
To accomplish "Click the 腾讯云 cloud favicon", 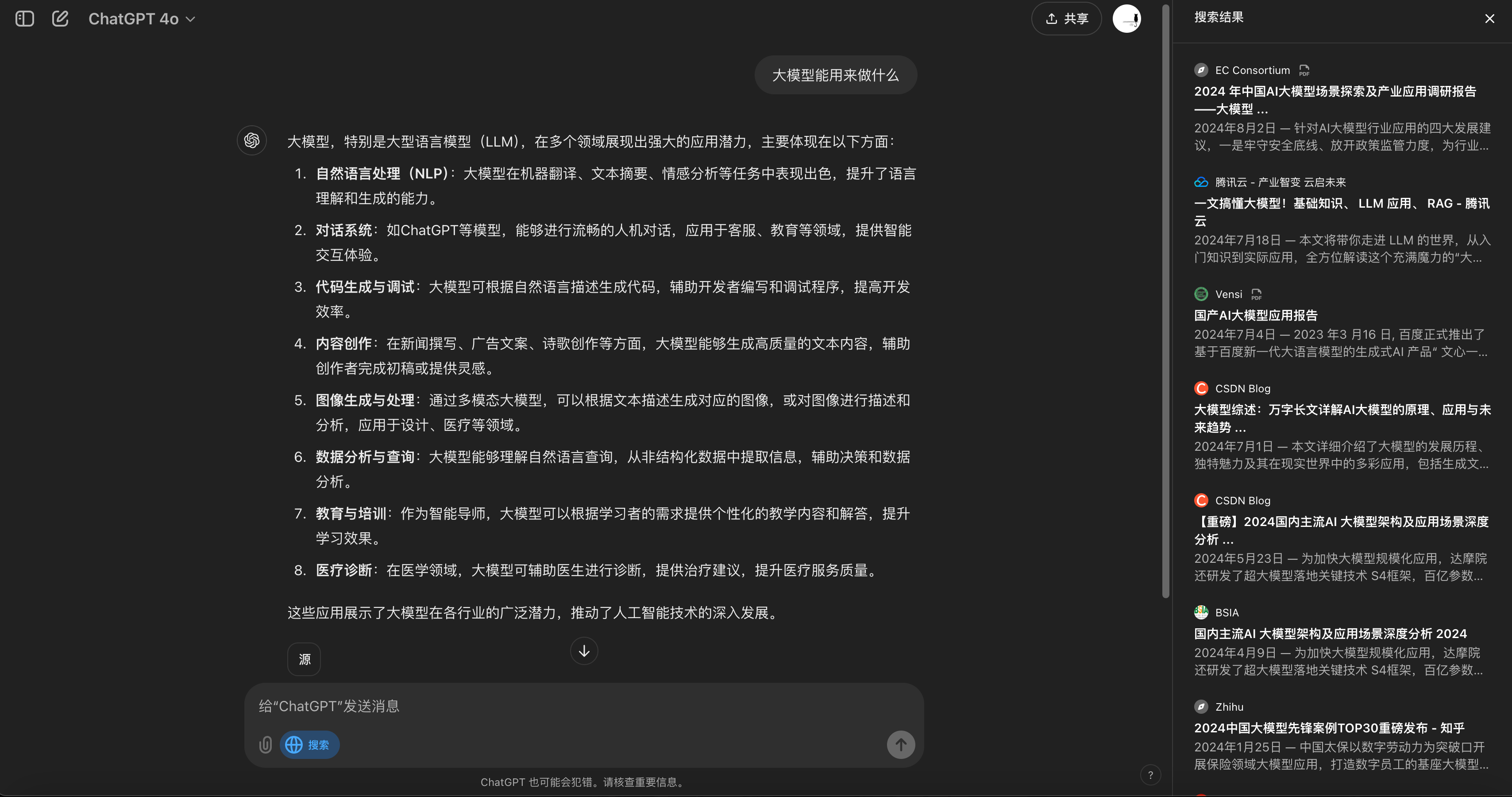I will click(1201, 182).
